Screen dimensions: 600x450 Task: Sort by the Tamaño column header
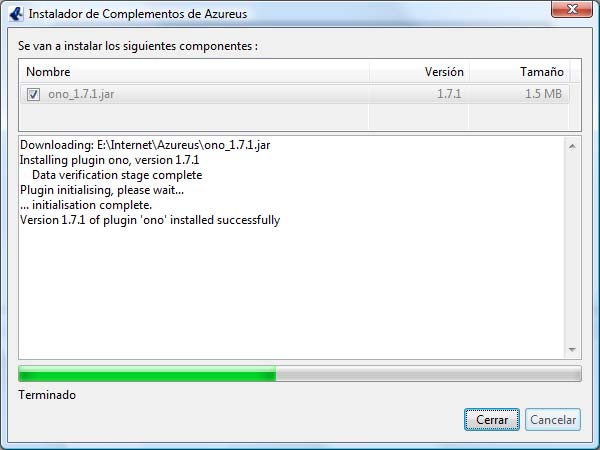point(520,72)
